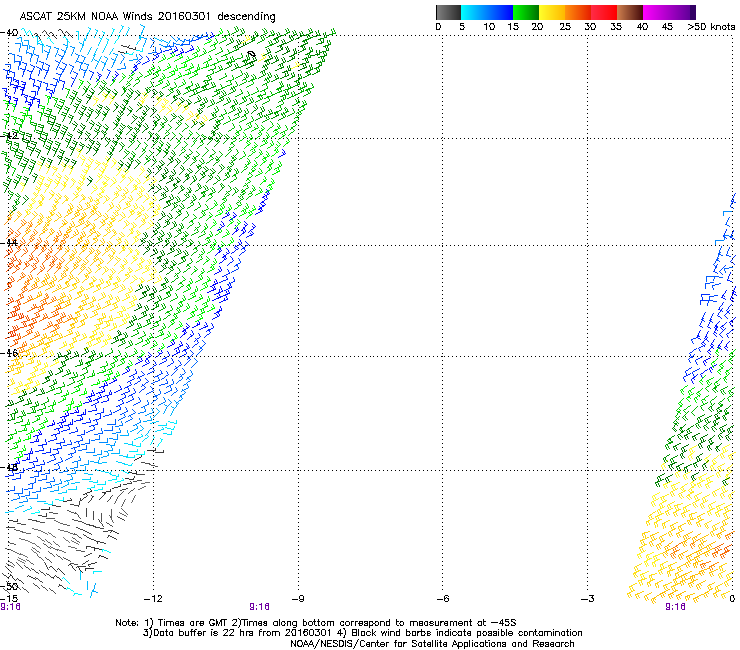
Task: Click the -40 latitude axis label
Action: click(9, 33)
